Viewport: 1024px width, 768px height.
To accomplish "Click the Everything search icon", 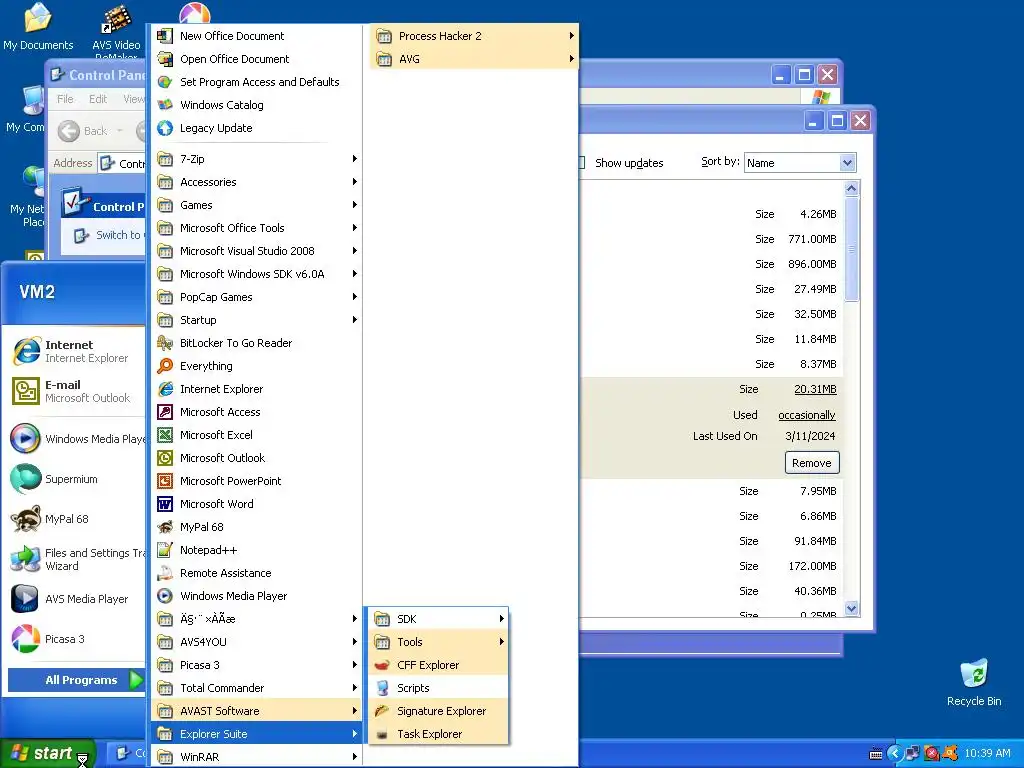I will [165, 366].
